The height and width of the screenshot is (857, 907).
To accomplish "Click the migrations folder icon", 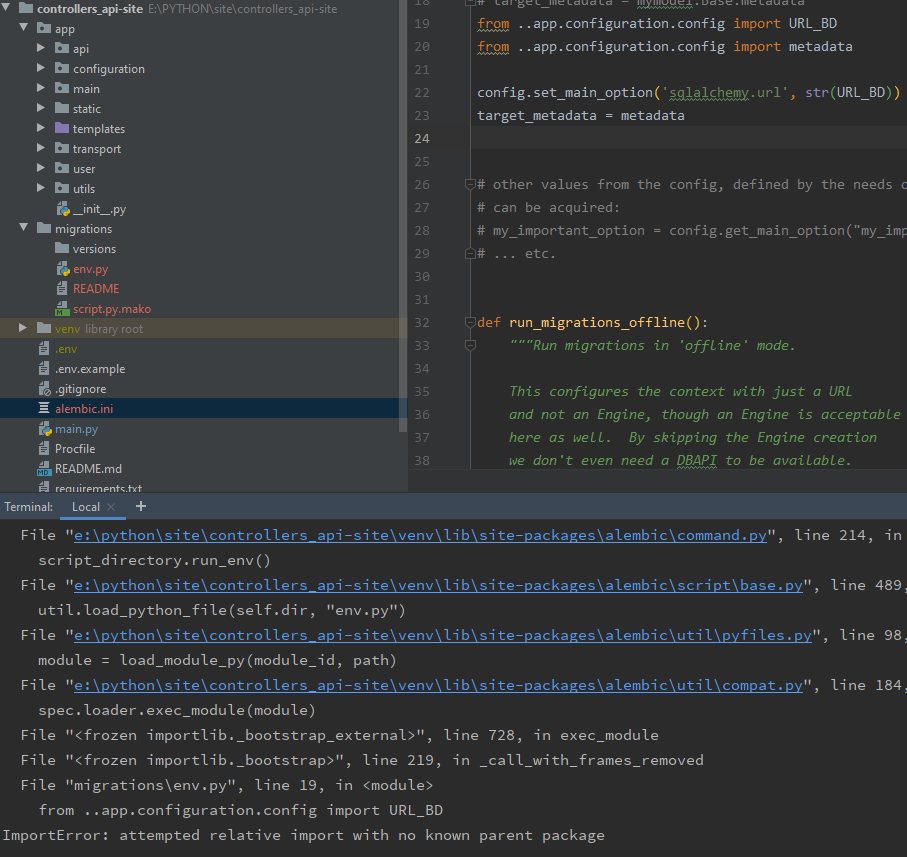I will click(44, 228).
